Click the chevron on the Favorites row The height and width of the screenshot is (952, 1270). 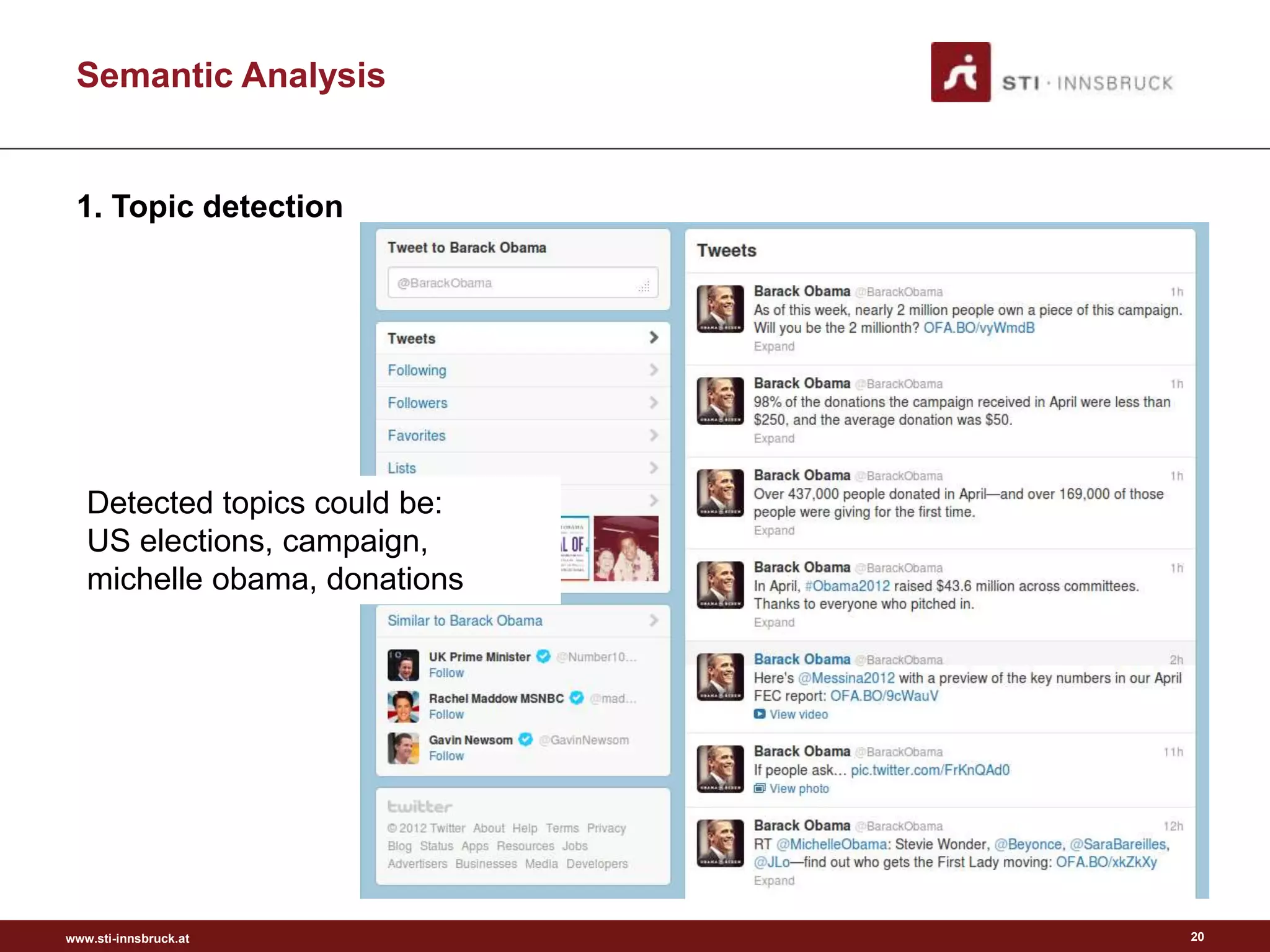point(654,435)
